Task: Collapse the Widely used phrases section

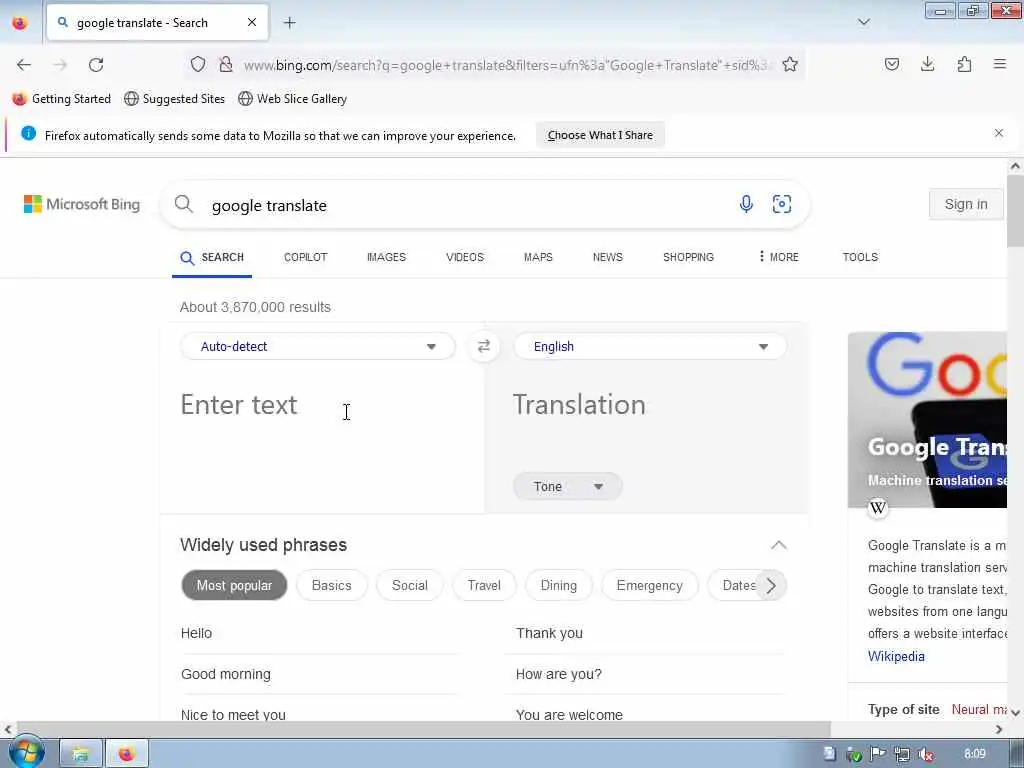Action: pyautogui.click(x=778, y=545)
